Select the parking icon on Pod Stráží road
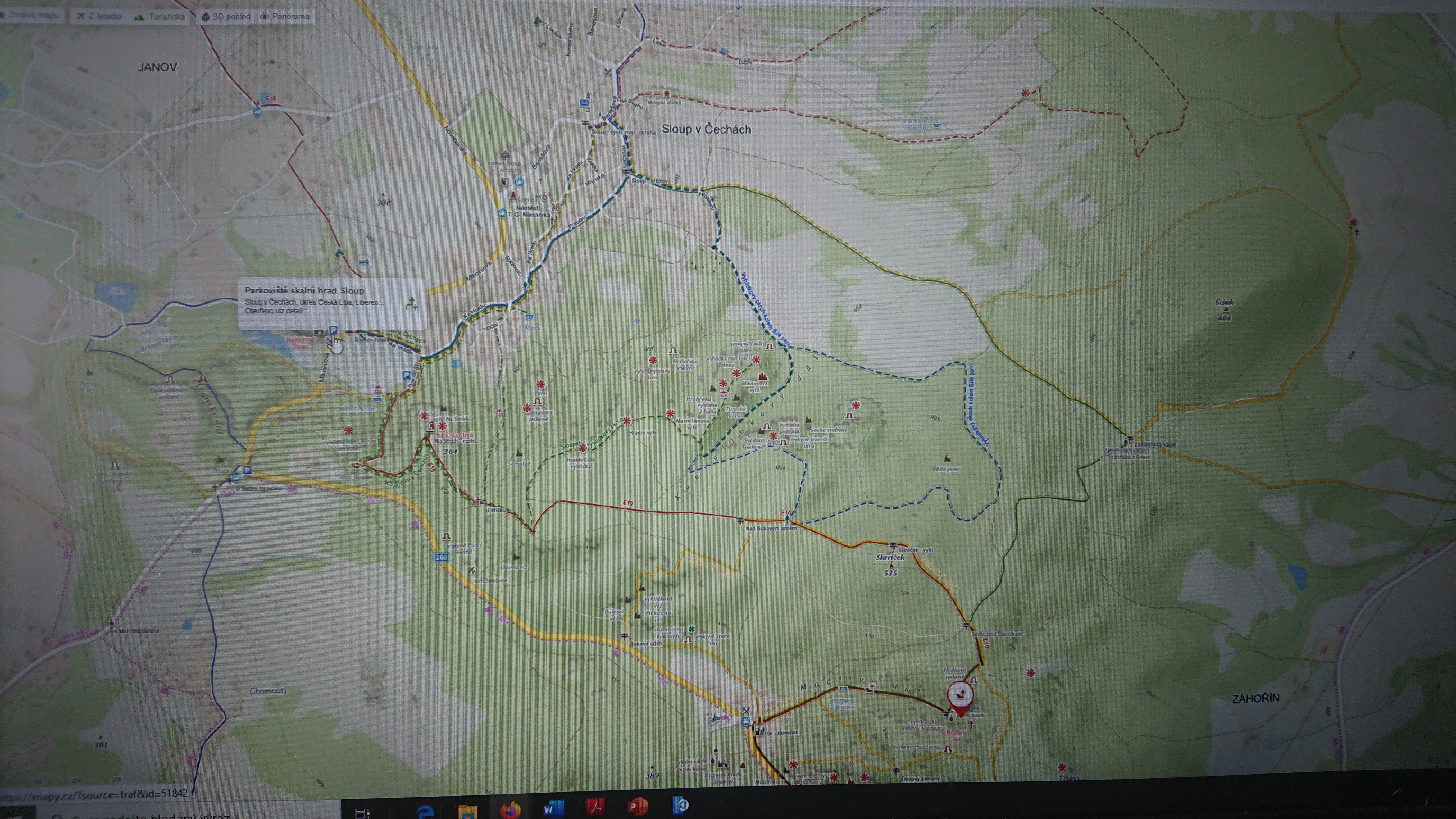The height and width of the screenshot is (819, 1456). click(x=406, y=375)
